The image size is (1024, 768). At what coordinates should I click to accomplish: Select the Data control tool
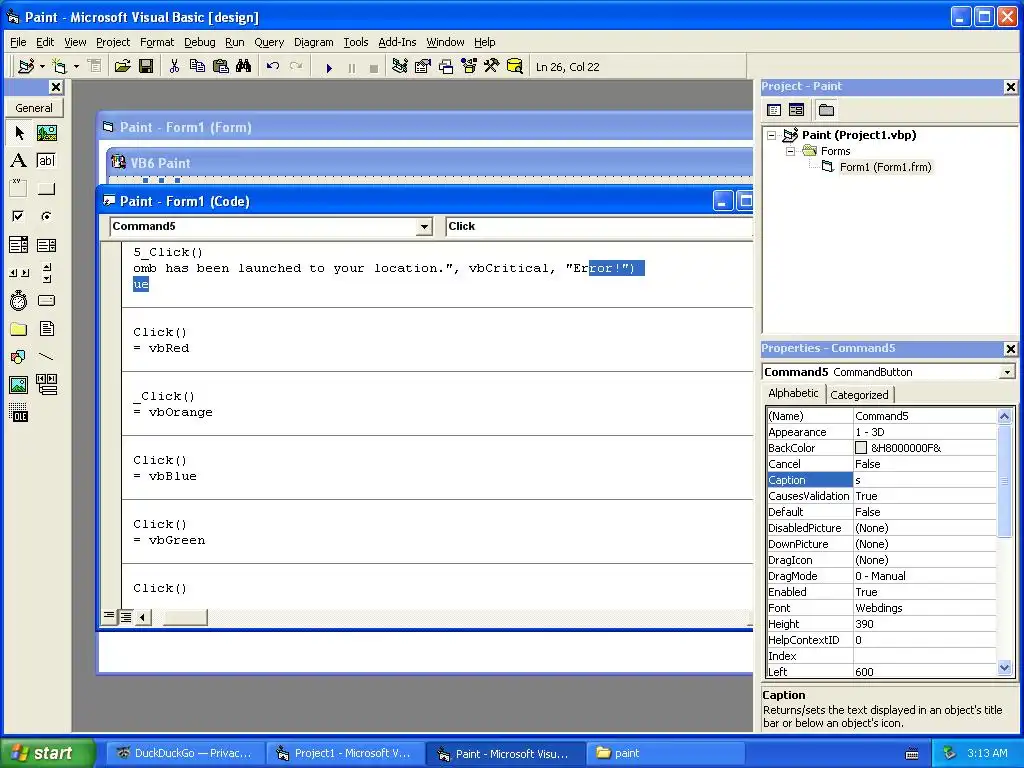tap(46, 385)
